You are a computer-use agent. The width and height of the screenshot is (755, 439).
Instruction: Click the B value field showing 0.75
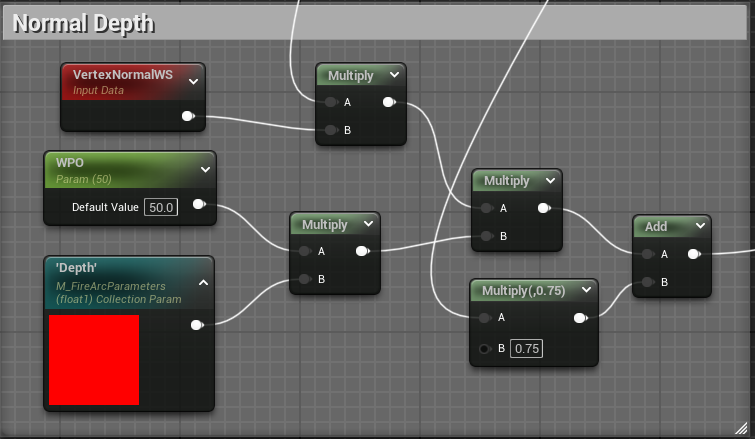click(525, 348)
